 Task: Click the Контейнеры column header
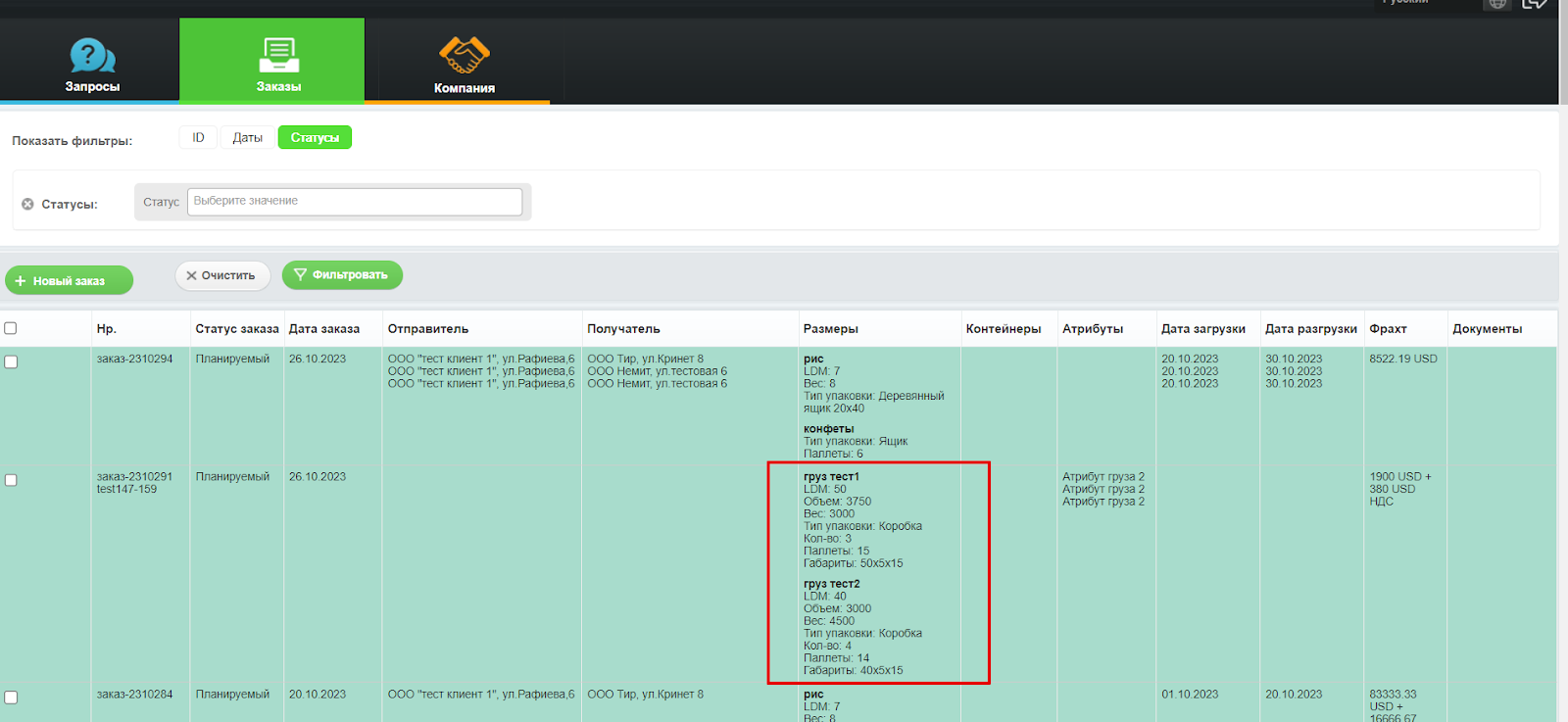coord(1004,329)
